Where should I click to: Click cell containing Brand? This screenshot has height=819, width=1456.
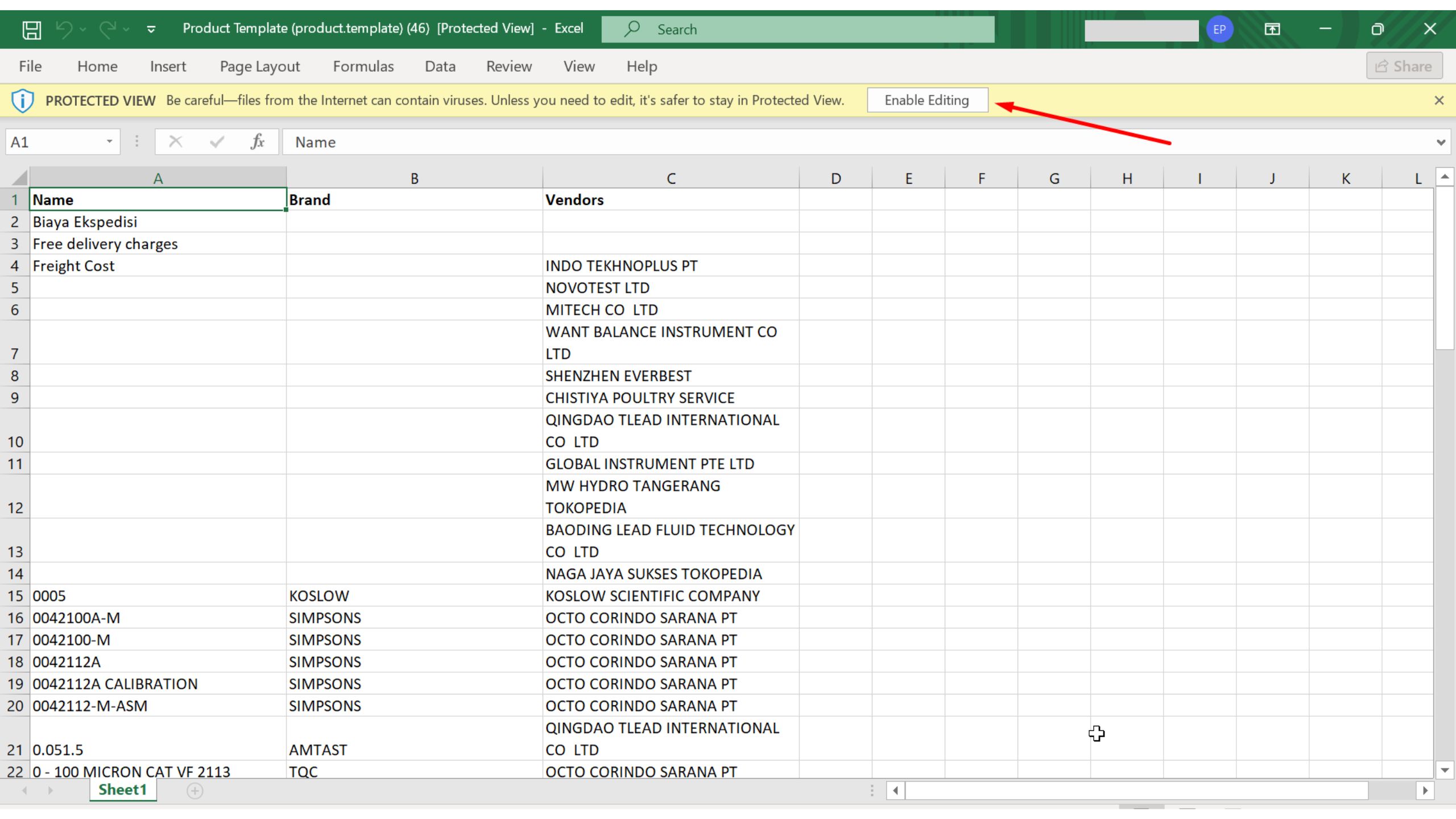[x=415, y=200]
